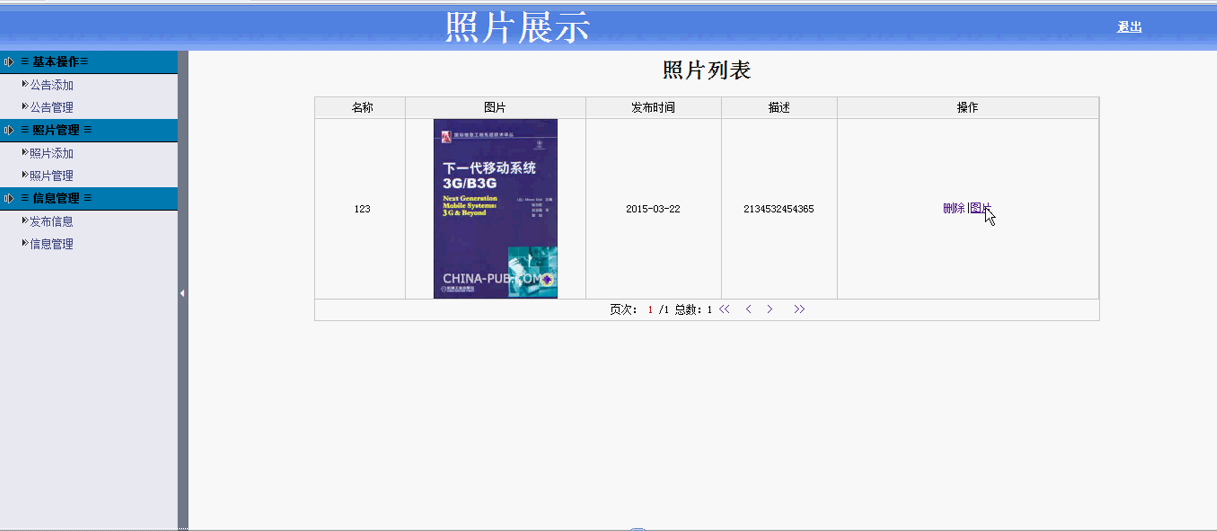
Task: Click the 名称 column header
Action: tap(362, 107)
